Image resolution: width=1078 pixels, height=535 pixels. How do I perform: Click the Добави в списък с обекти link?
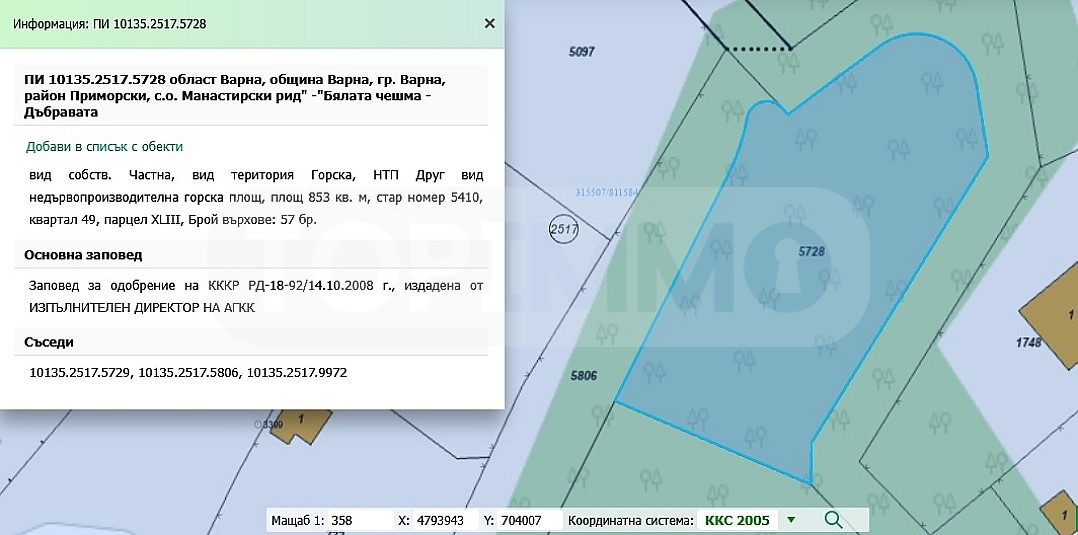[x=104, y=146]
